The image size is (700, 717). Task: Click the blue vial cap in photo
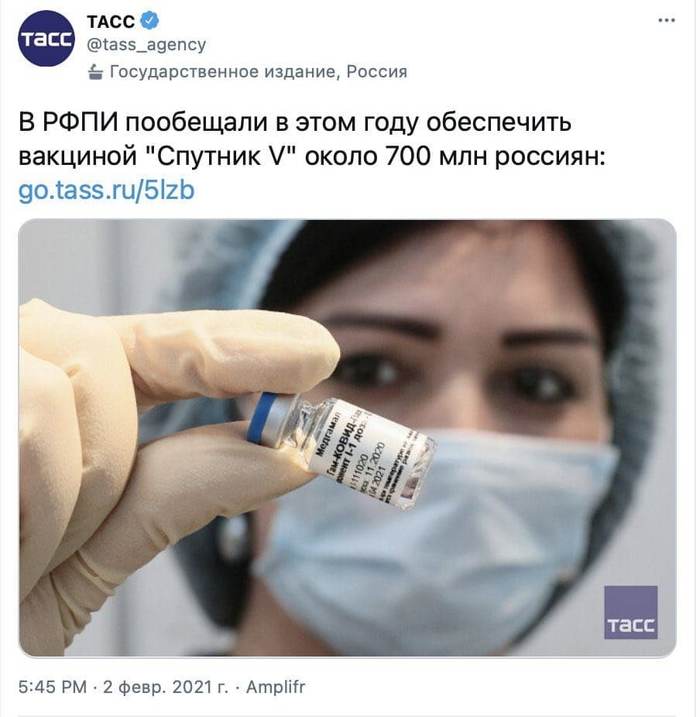tap(262, 418)
